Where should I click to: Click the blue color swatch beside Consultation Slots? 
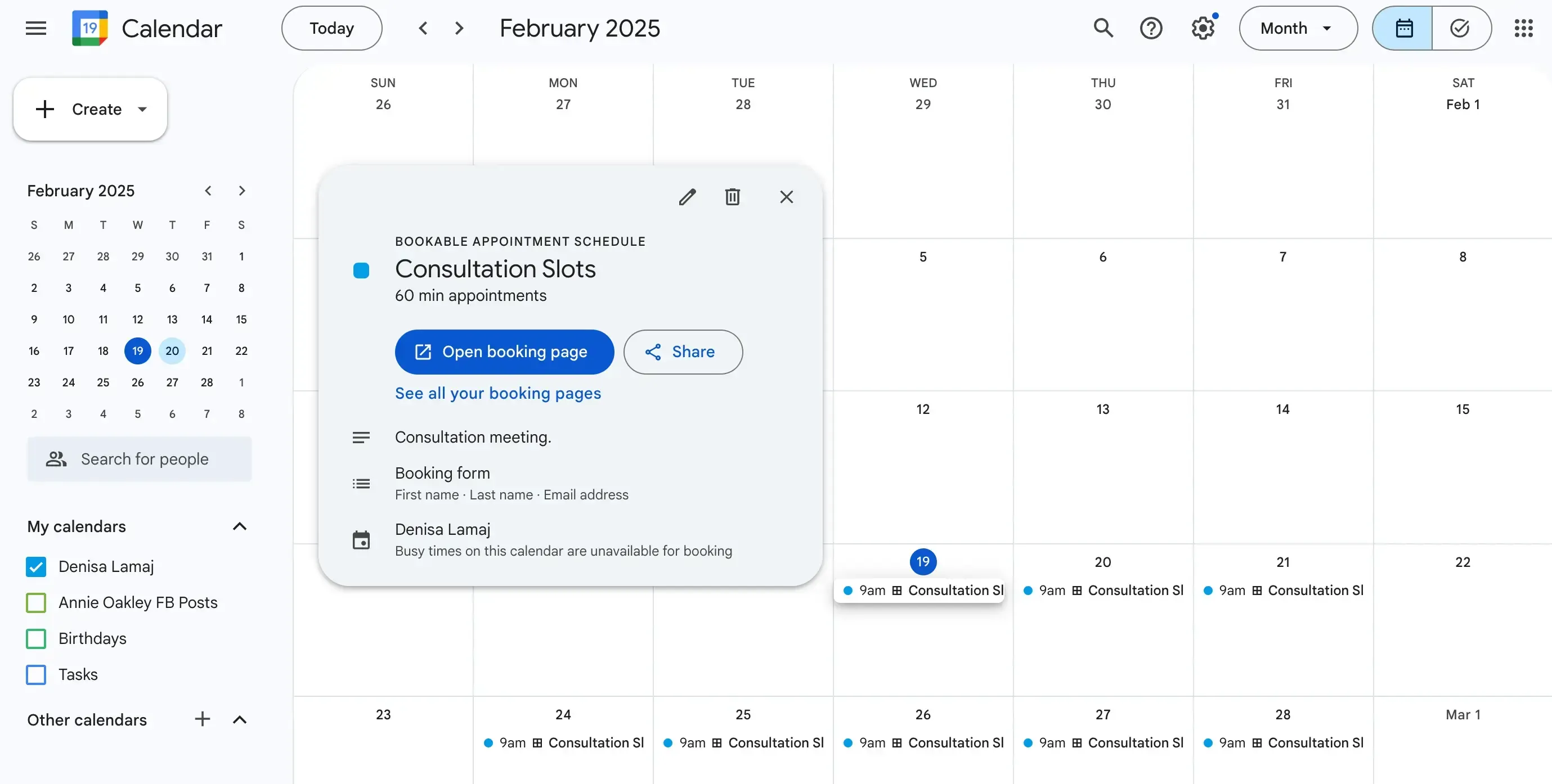(361, 271)
